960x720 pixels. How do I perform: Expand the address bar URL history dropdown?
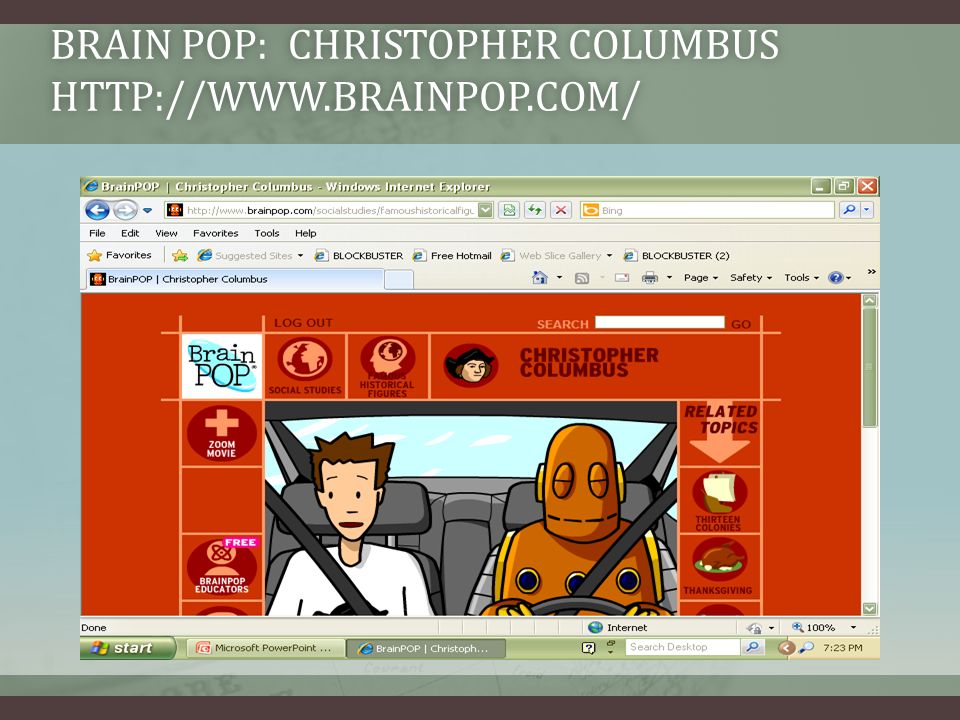tap(485, 210)
